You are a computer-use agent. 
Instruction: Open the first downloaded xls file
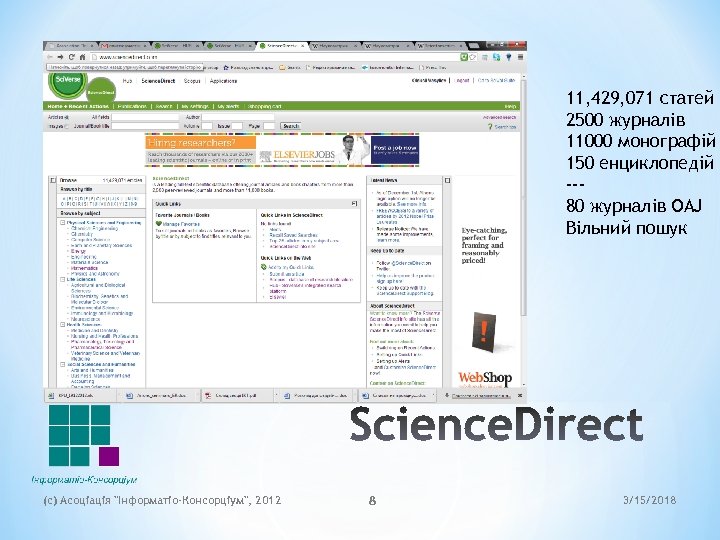point(81,395)
